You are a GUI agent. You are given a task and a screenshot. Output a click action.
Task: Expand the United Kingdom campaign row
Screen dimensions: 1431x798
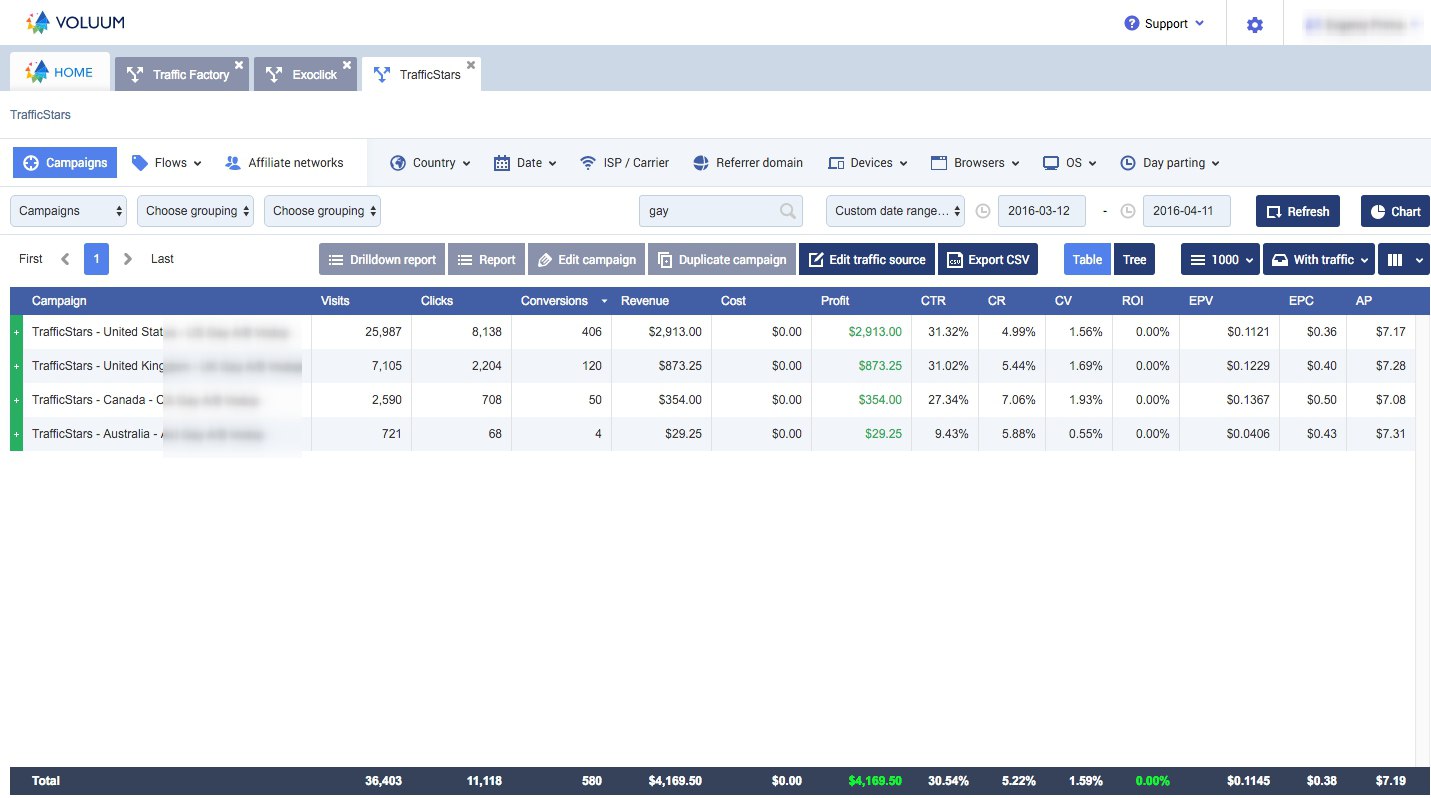click(16, 366)
